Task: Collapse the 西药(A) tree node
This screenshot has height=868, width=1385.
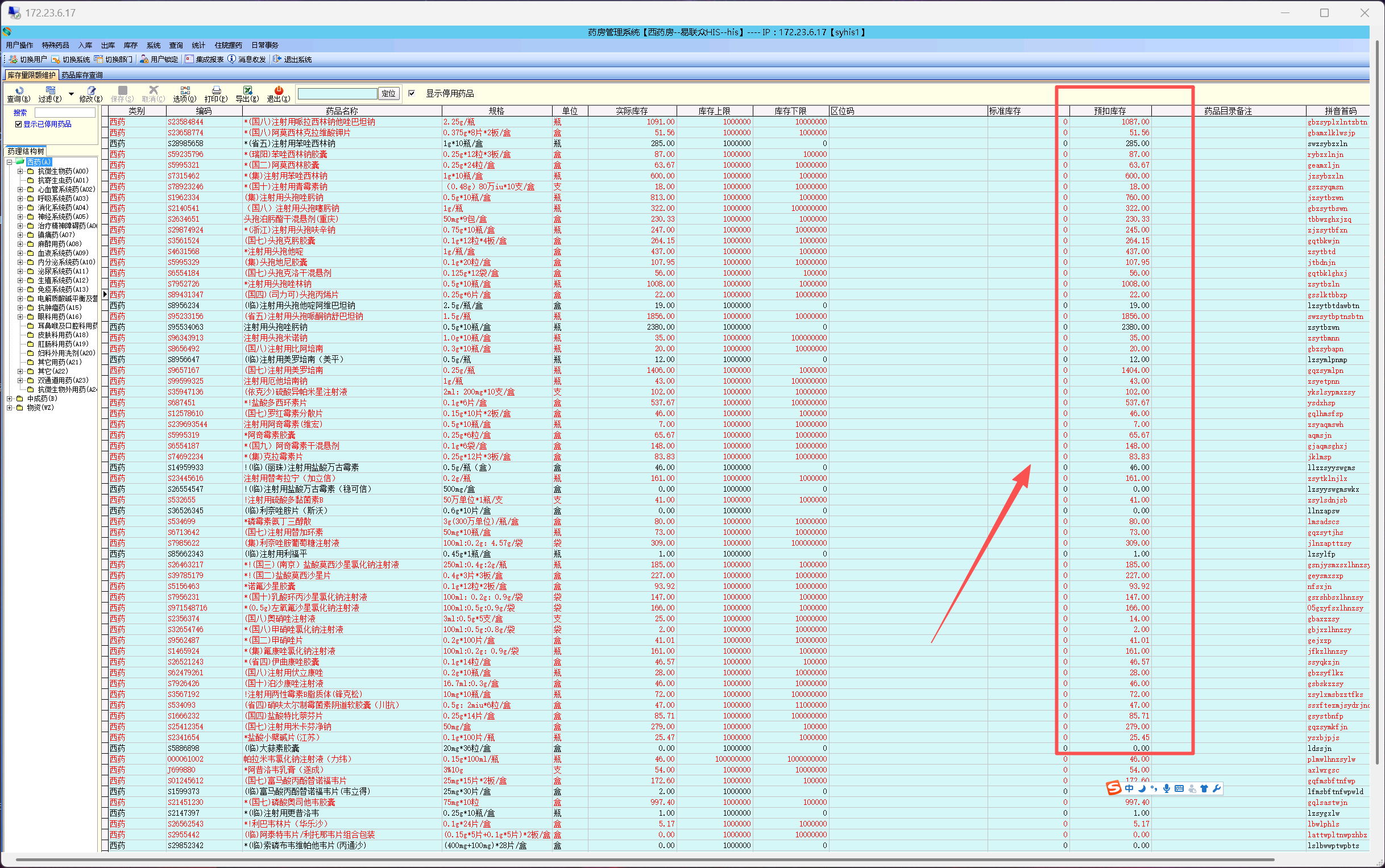Action: pyautogui.click(x=10, y=162)
